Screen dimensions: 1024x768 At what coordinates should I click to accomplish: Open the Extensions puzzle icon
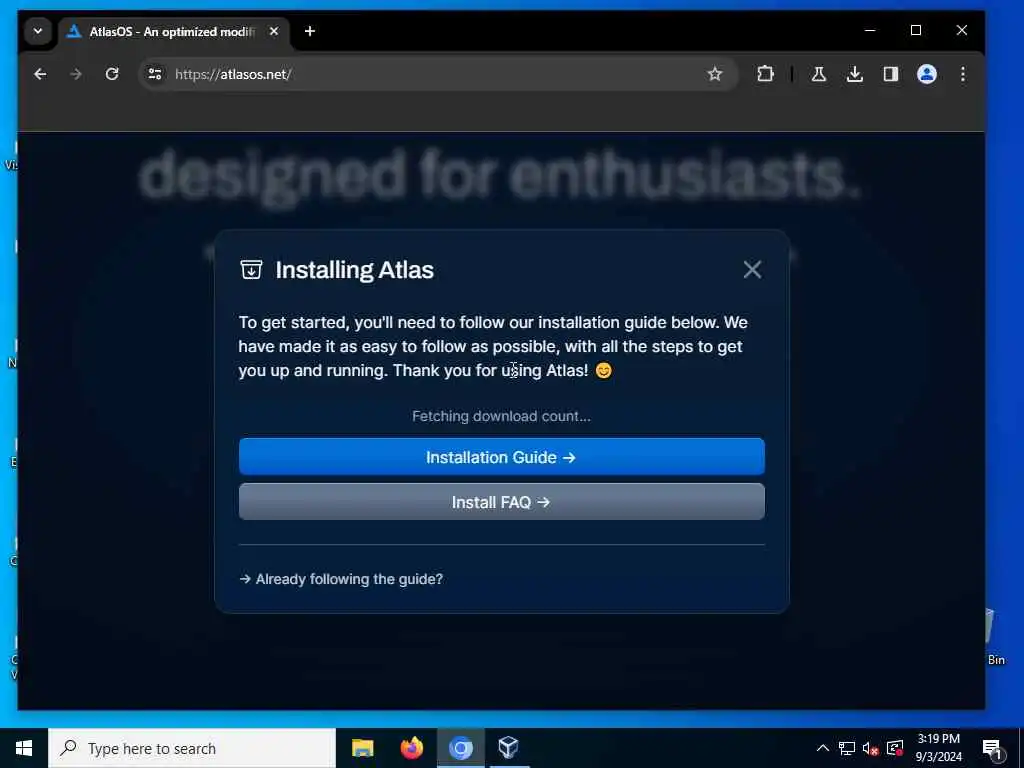pos(765,74)
